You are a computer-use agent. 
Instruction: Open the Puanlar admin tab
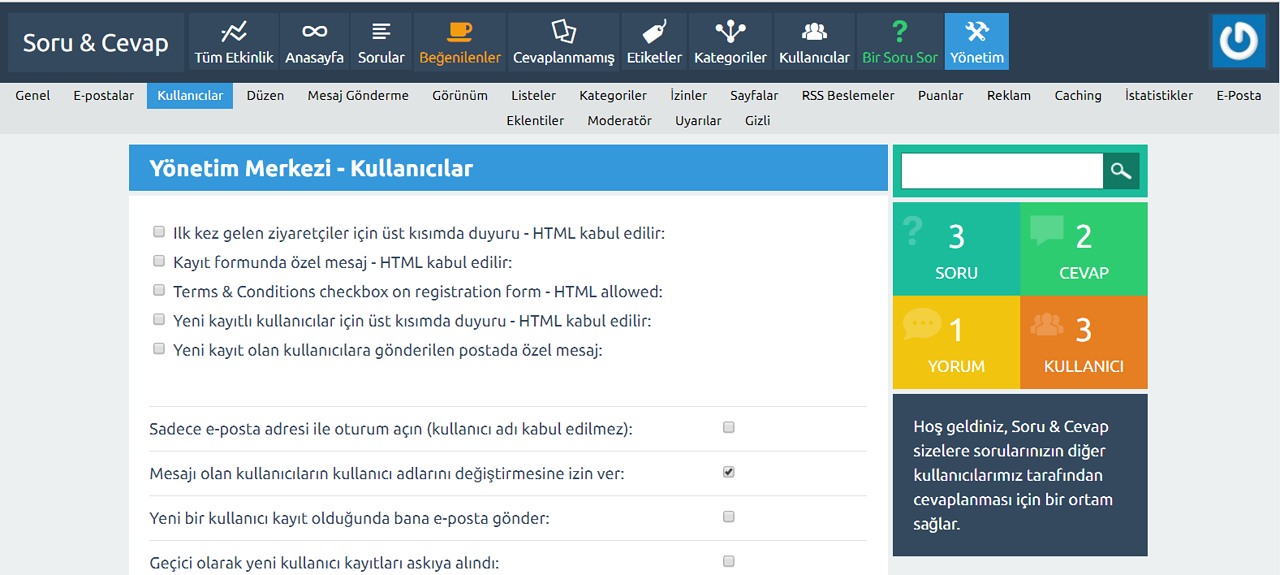[x=940, y=96]
